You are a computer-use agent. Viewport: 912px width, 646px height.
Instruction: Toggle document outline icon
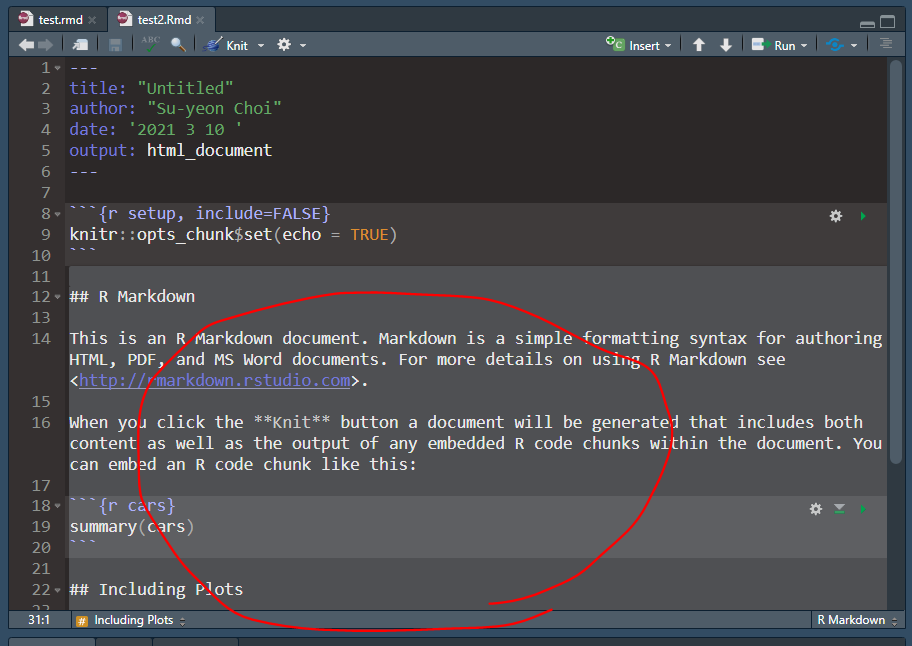(886, 44)
